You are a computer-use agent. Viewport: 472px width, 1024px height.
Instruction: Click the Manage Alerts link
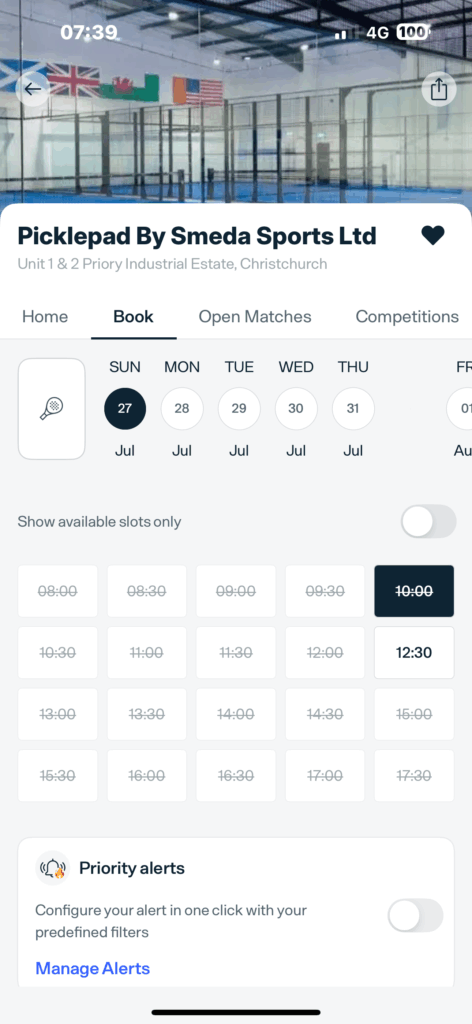93,968
